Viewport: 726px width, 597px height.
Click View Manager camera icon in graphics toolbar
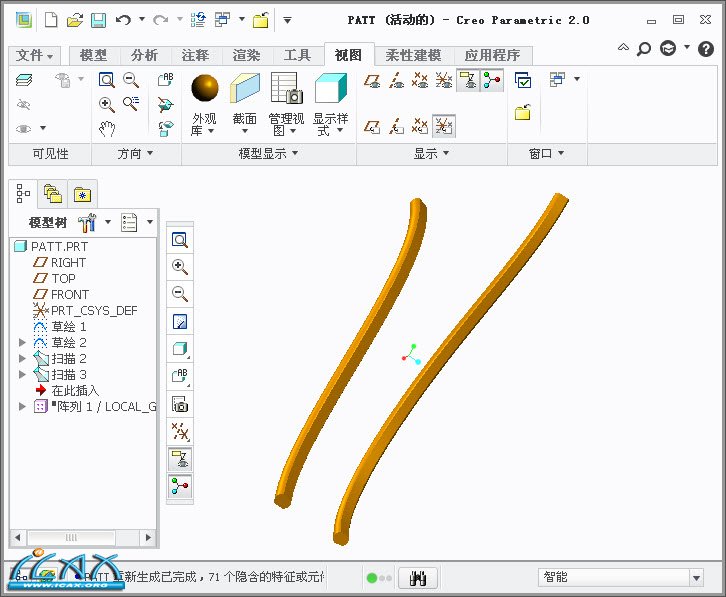[180, 404]
